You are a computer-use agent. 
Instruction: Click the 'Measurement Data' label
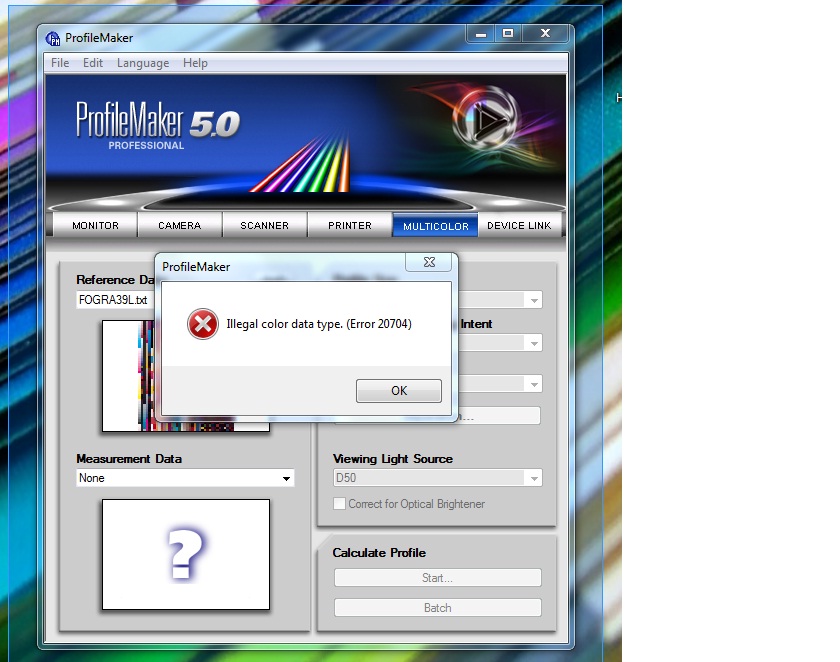(x=129, y=459)
